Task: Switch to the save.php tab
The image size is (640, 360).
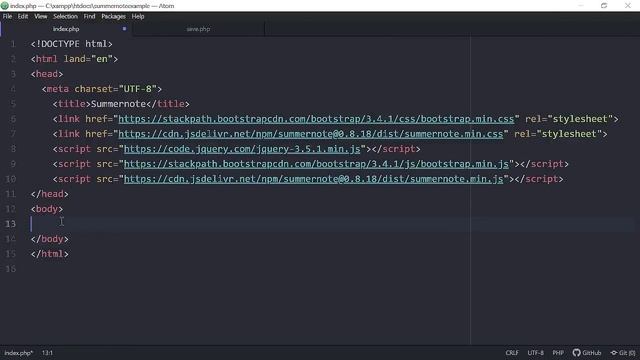Action: tap(198, 29)
